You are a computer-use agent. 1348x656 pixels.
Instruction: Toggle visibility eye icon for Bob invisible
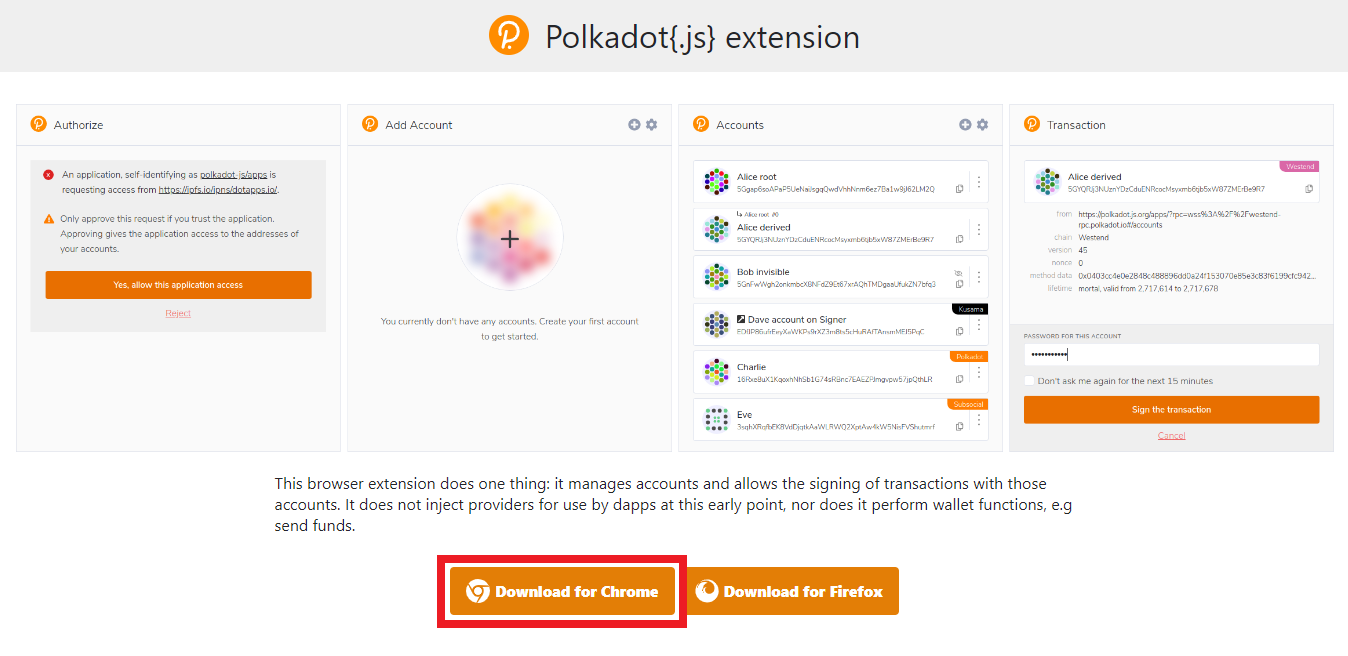point(959,272)
